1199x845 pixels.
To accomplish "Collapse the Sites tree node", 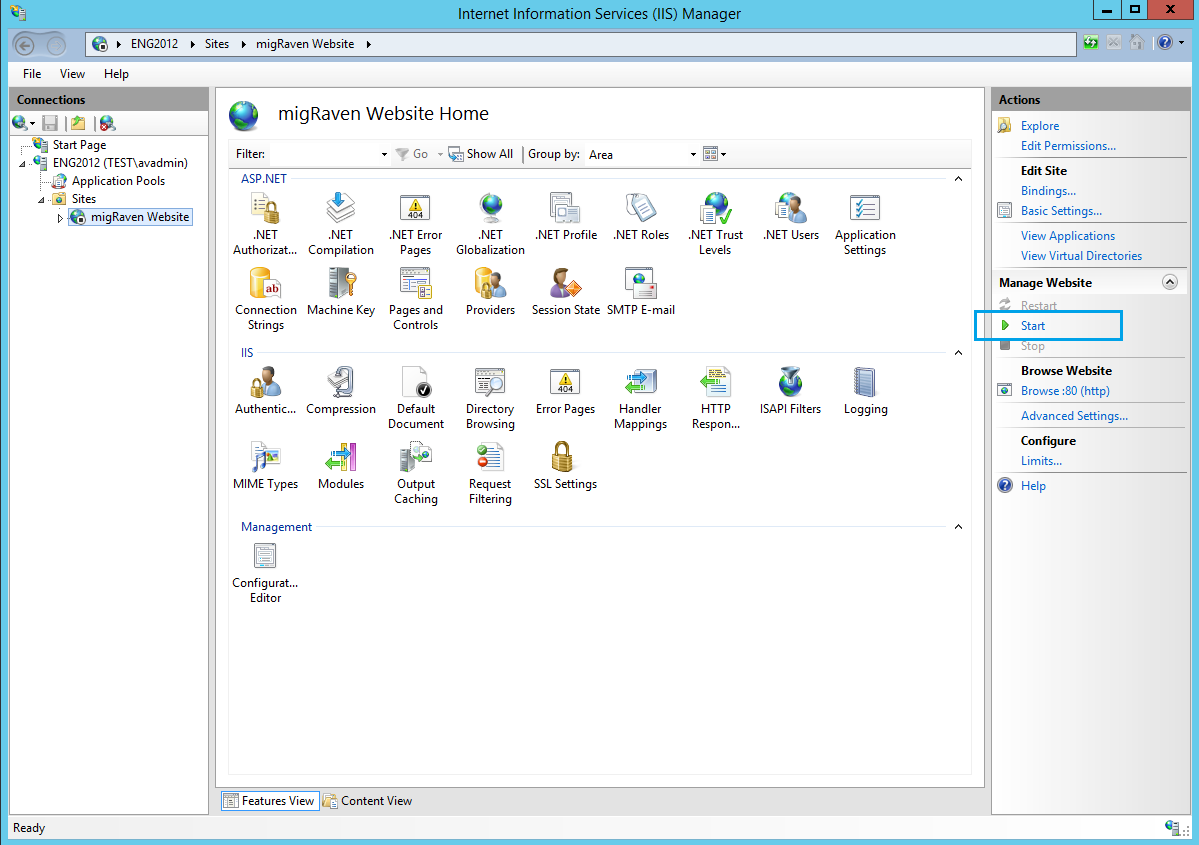I will click(x=41, y=200).
